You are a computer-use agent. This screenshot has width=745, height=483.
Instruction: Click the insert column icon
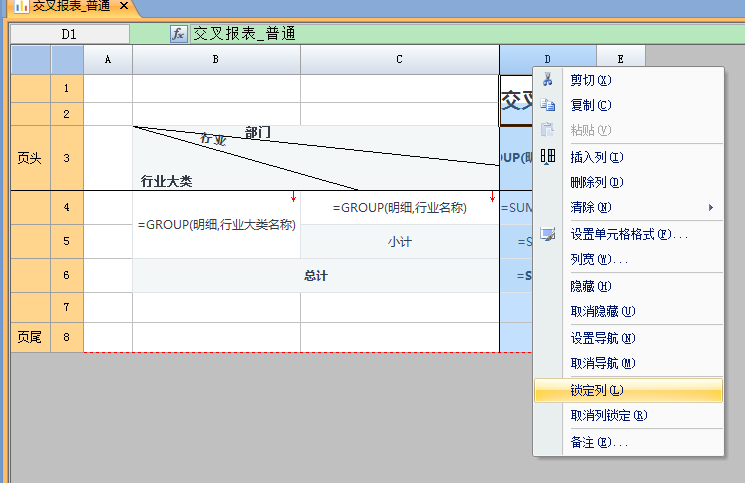547,156
